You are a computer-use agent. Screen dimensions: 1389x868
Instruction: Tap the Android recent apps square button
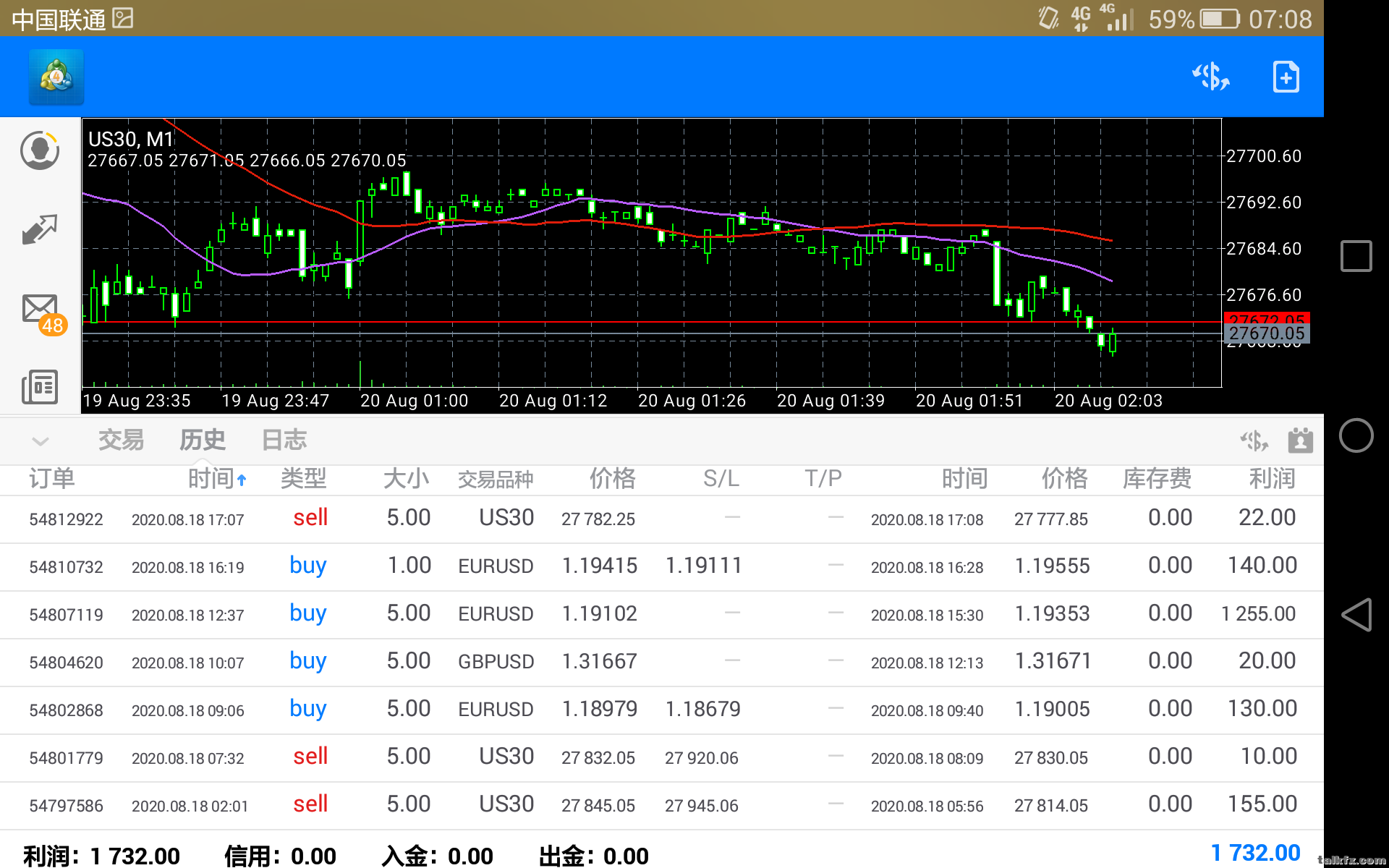[1356, 256]
